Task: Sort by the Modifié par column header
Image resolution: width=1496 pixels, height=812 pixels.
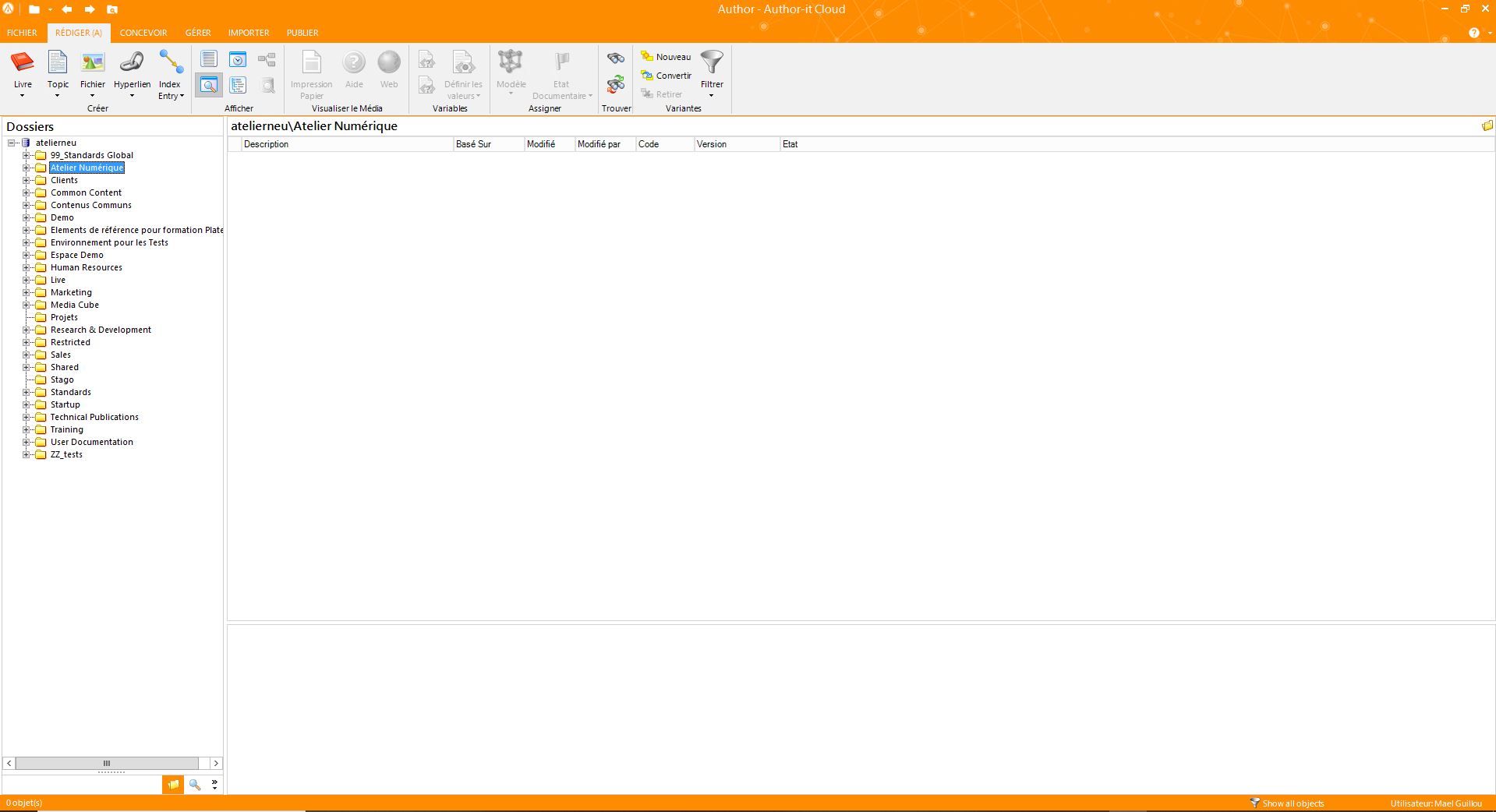Action: point(605,144)
